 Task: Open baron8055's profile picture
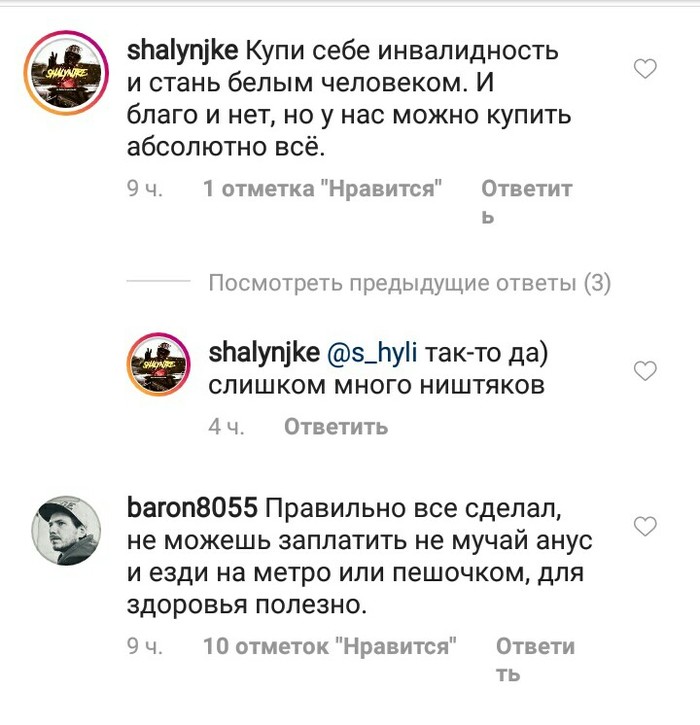coord(66,530)
